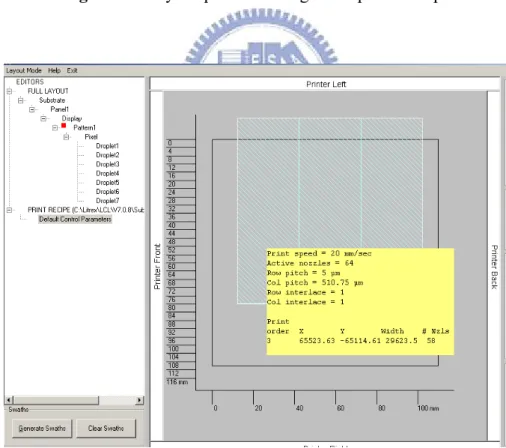506x448 pixels.
Task: Collapse the FULL LAYOUT tree node
Action: point(10,91)
